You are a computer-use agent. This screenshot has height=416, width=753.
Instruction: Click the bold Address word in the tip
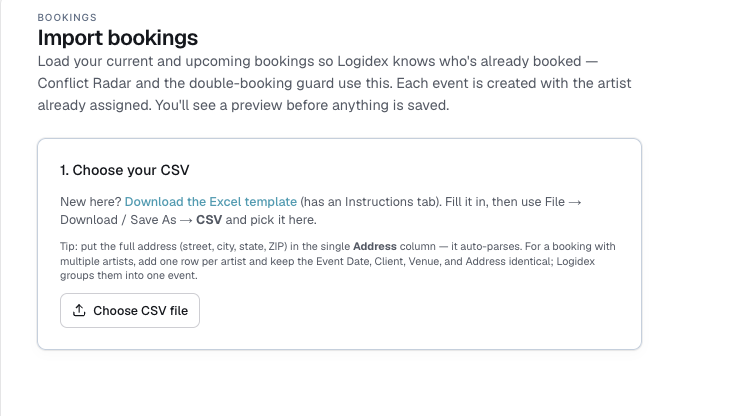[x=375, y=246]
